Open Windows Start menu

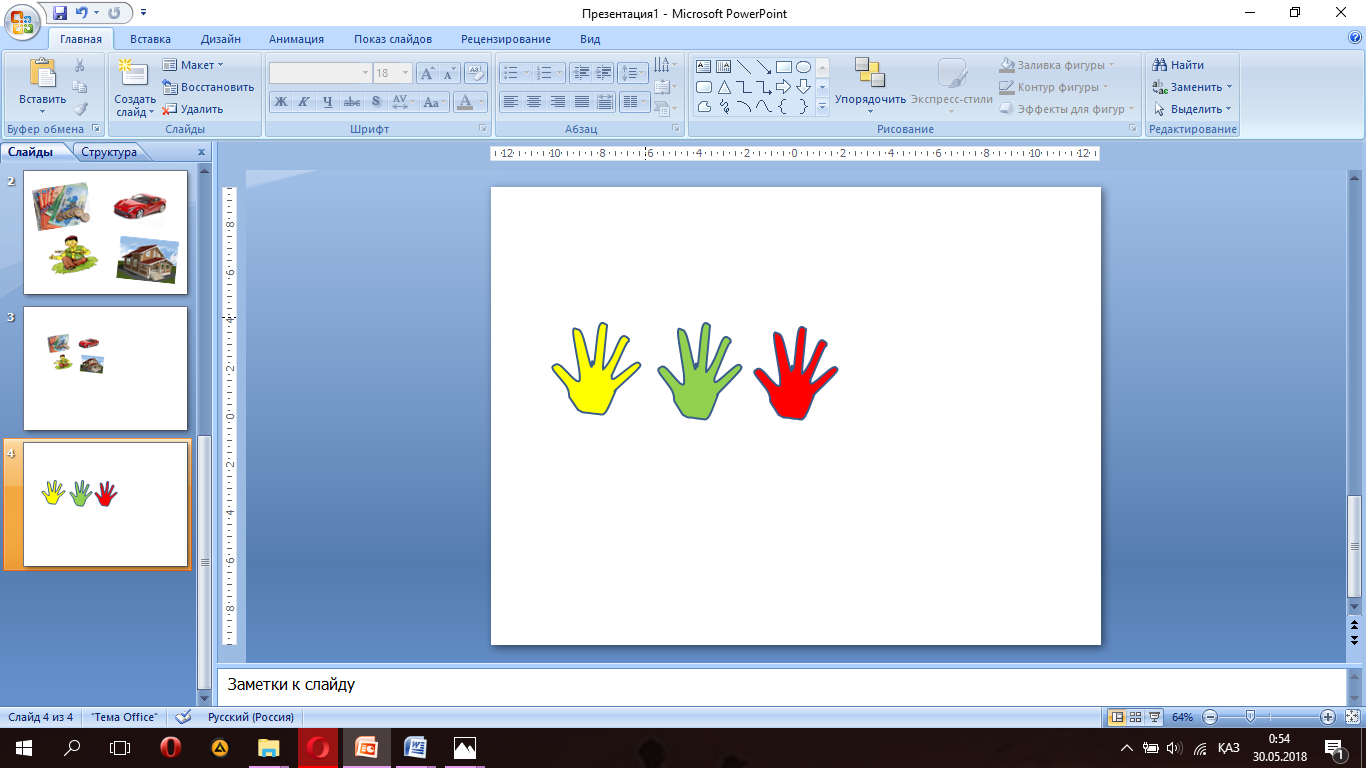coord(22,747)
